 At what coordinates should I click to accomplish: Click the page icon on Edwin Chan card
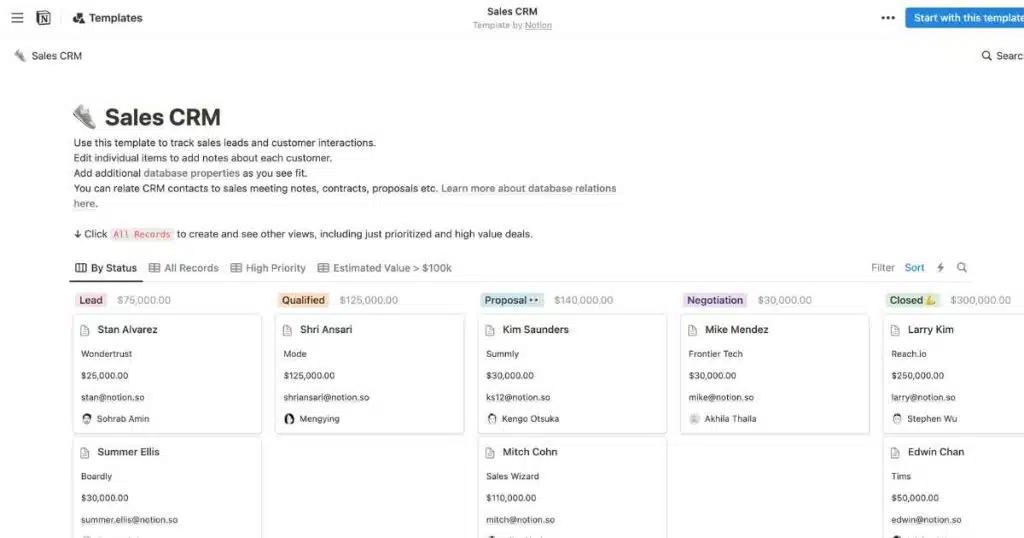point(895,452)
